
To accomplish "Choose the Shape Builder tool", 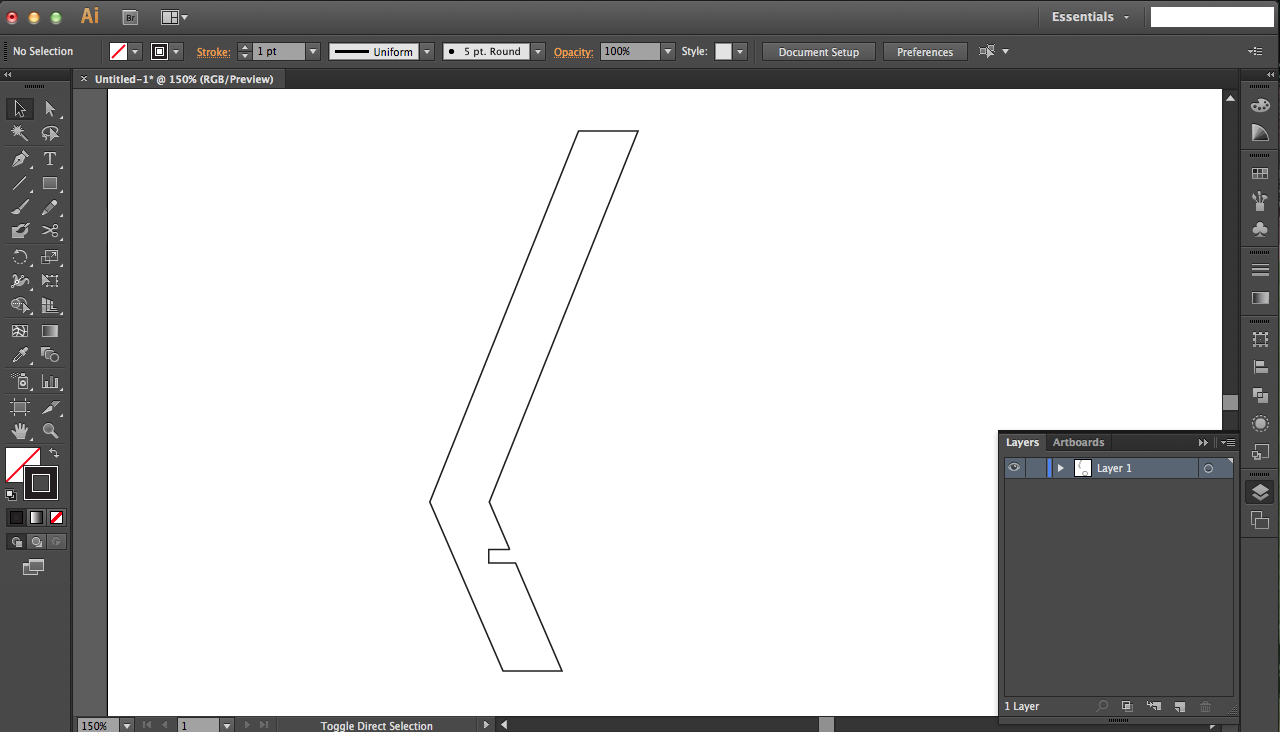I will point(20,306).
